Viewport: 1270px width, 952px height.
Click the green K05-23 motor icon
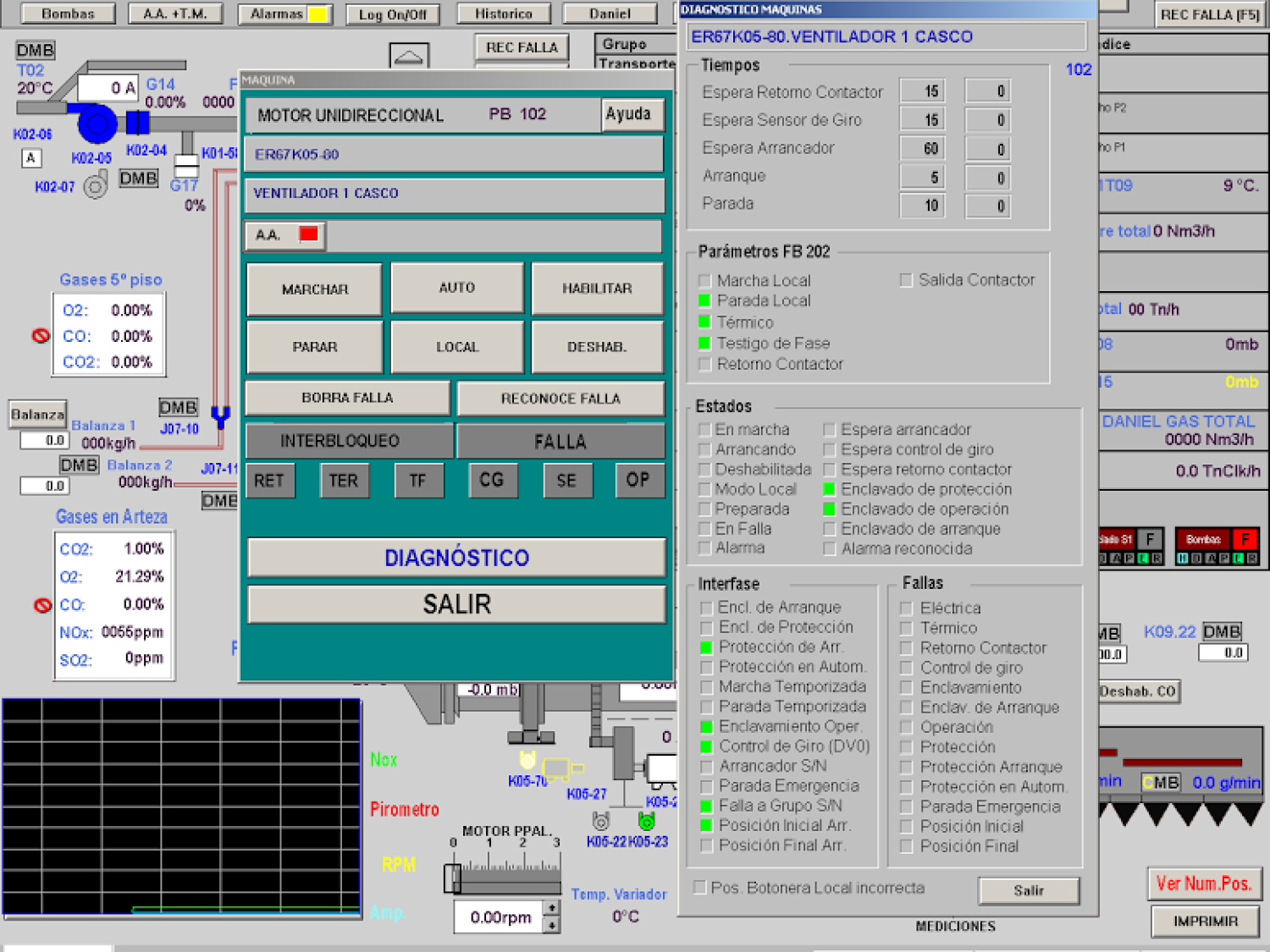[646, 821]
